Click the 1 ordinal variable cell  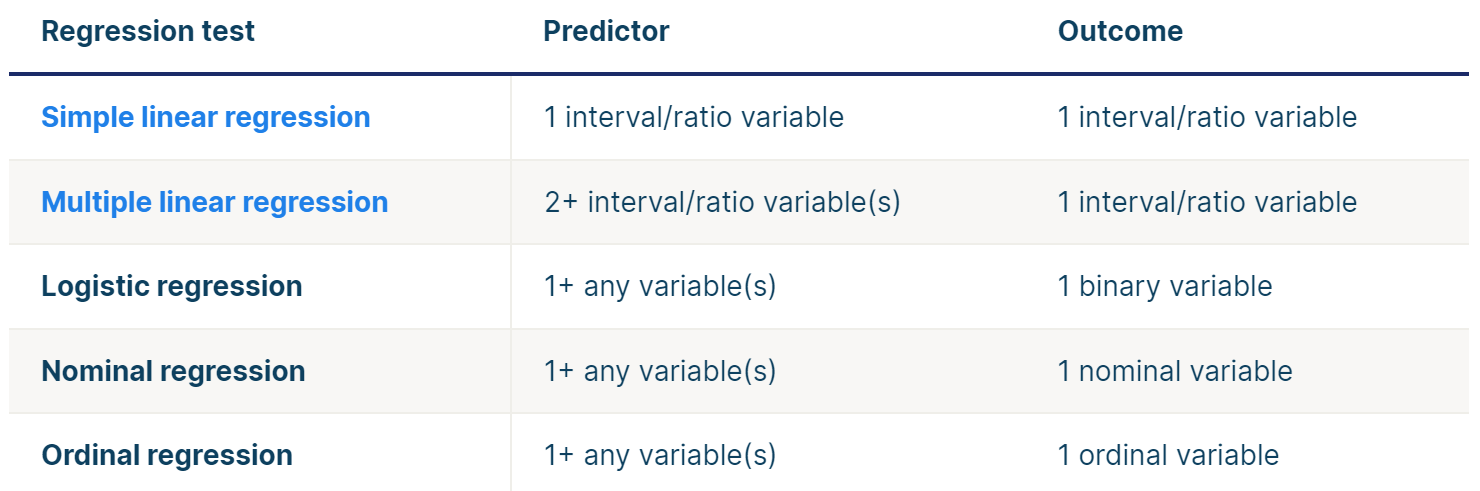[1168, 455]
